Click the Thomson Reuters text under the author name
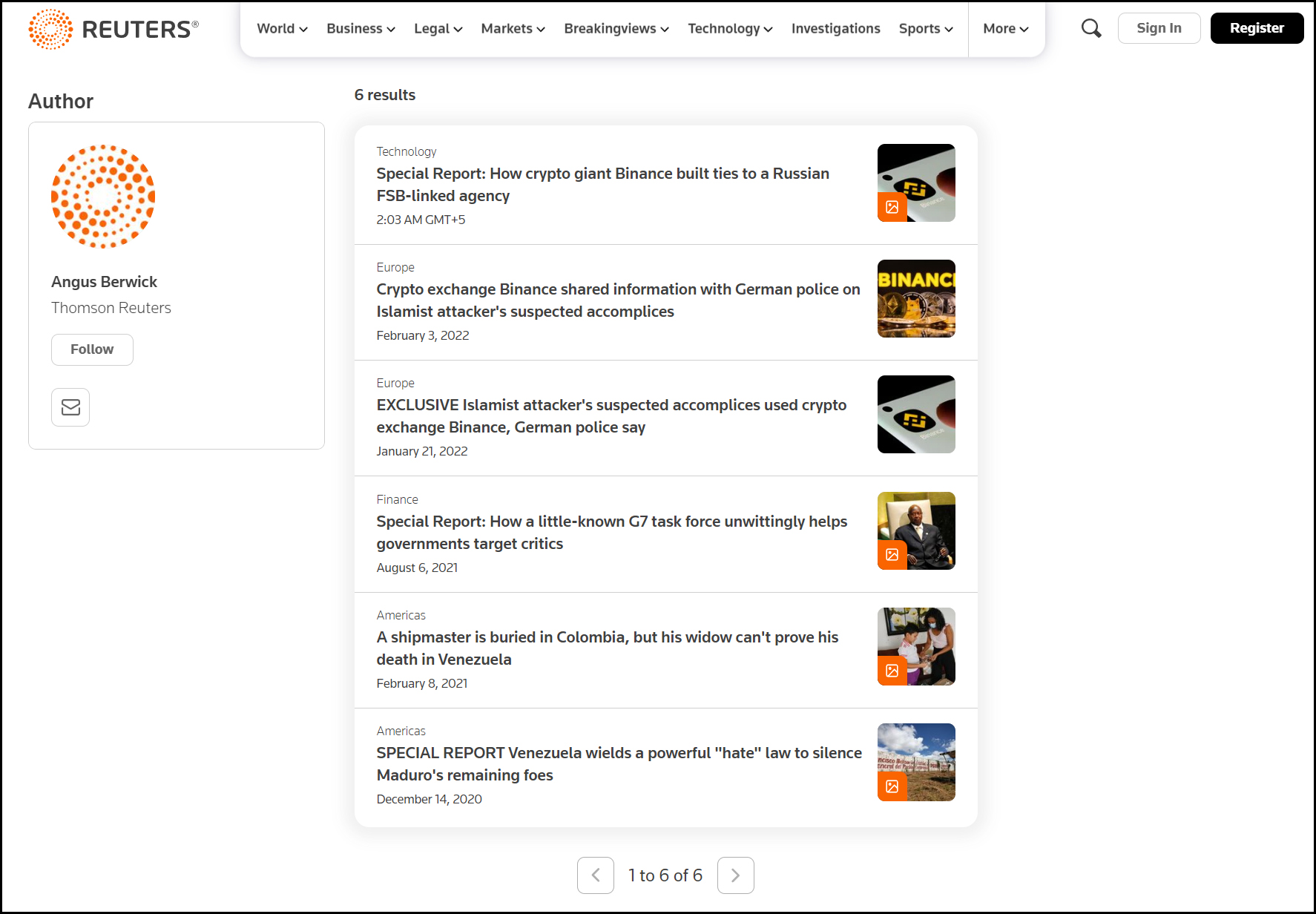1316x914 pixels. tap(111, 308)
